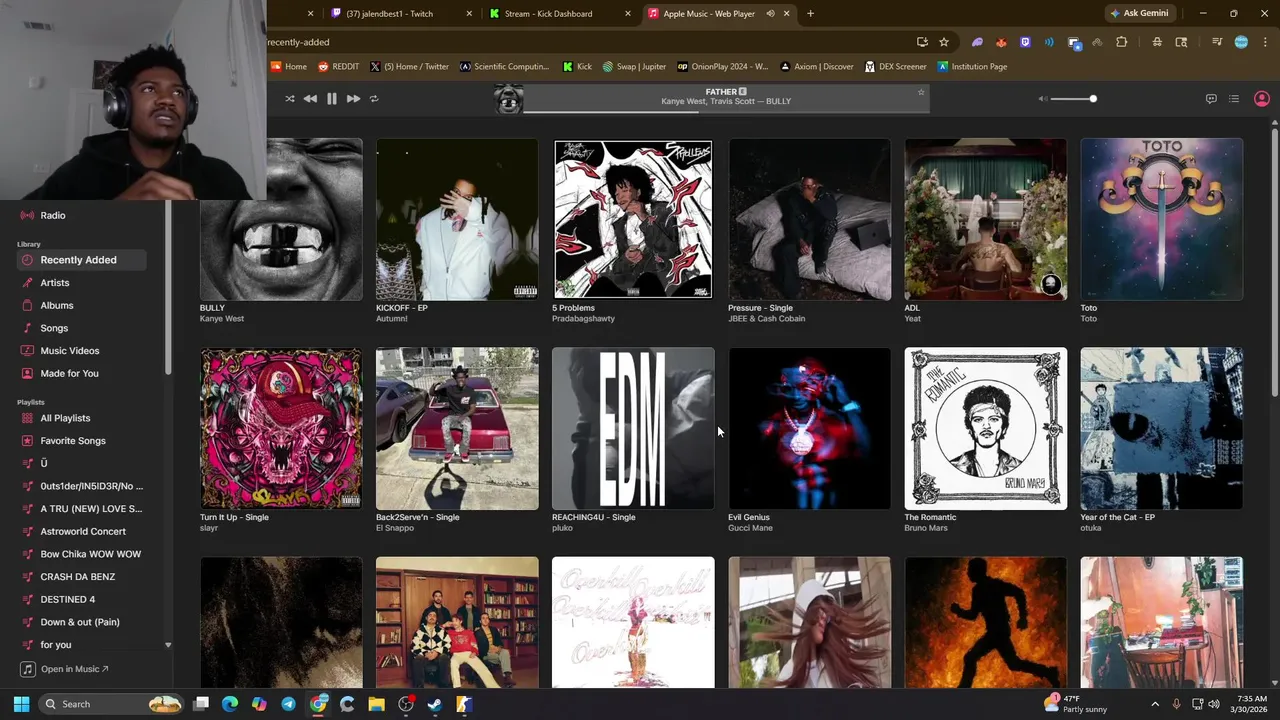
Task: Open the Playing Next queue list icon
Action: (x=1234, y=99)
